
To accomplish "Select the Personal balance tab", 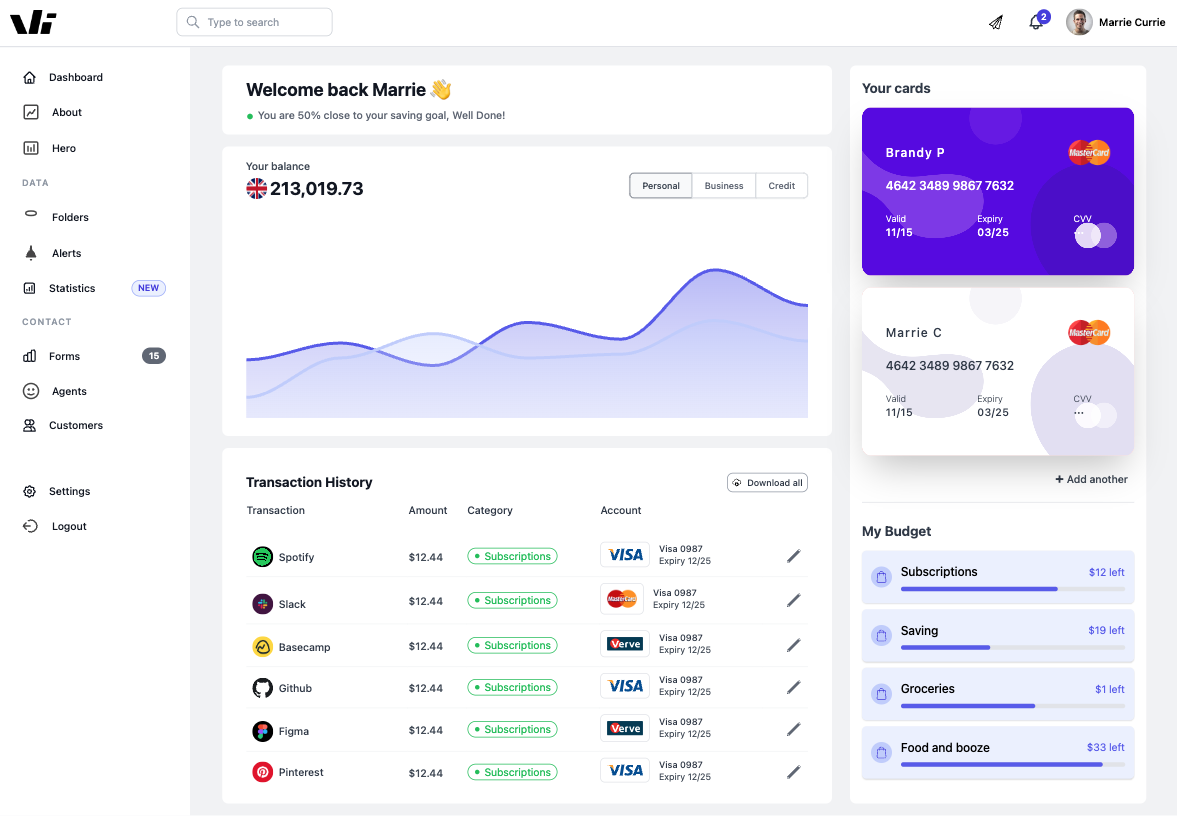I will 661,186.
